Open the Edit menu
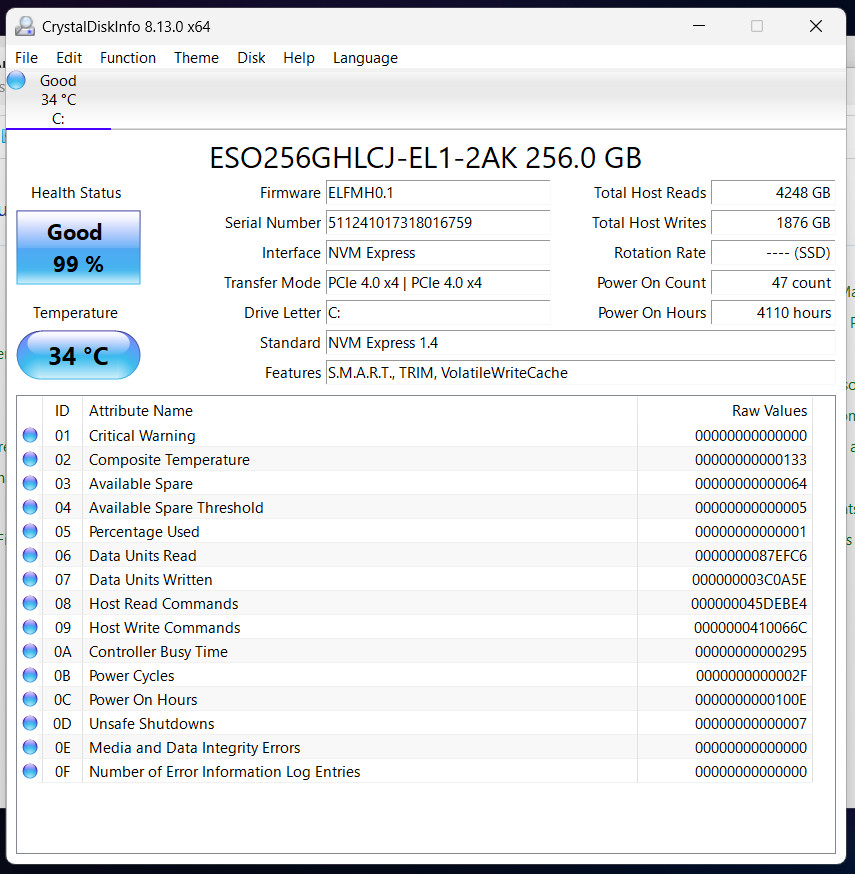Image resolution: width=855 pixels, height=874 pixels. (69, 58)
